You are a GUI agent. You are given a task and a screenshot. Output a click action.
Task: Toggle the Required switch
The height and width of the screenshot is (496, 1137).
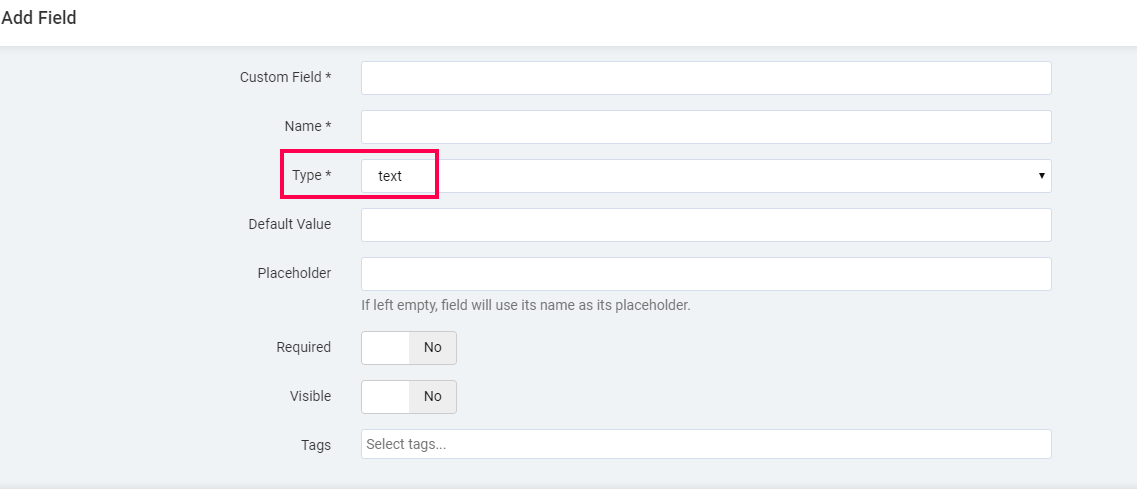tap(409, 348)
